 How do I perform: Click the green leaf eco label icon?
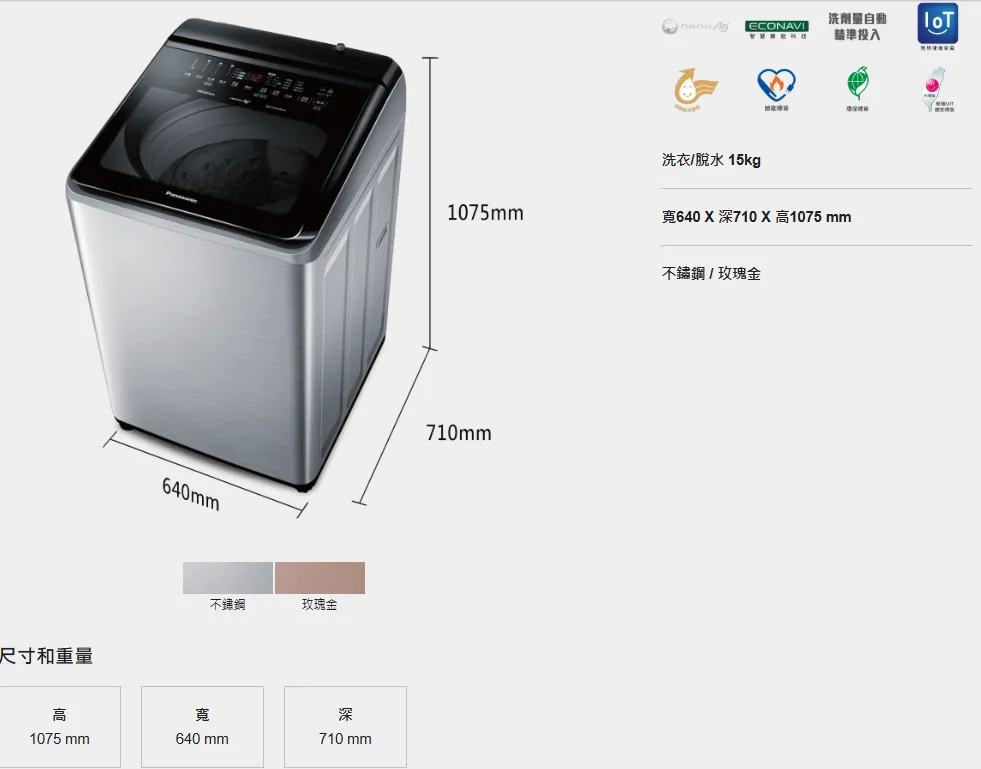pyautogui.click(x=858, y=88)
